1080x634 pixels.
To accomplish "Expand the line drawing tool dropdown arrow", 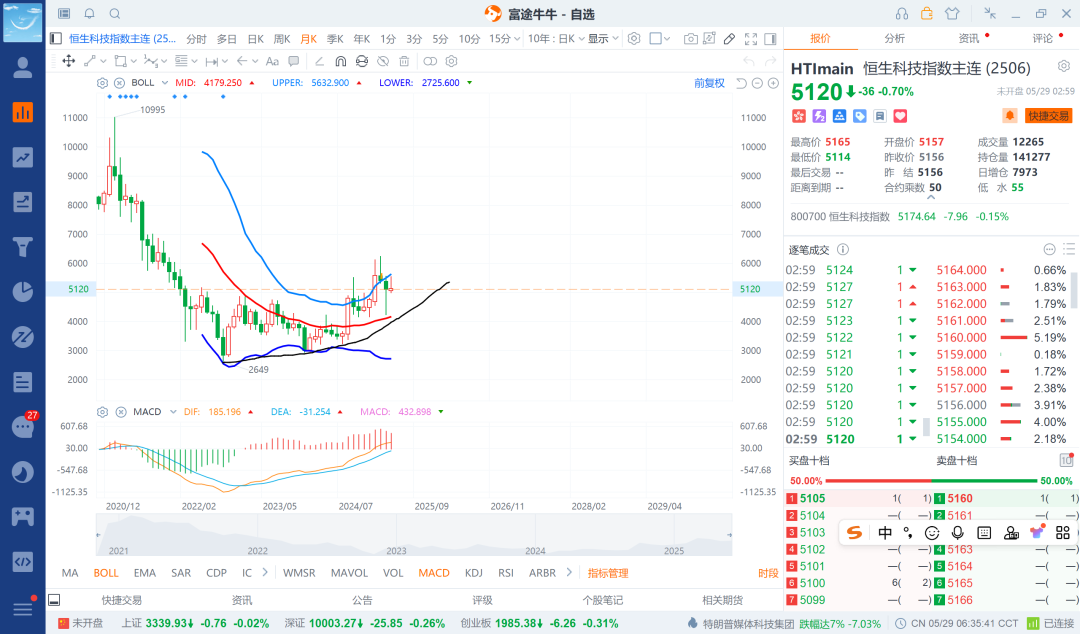I will pos(104,61).
